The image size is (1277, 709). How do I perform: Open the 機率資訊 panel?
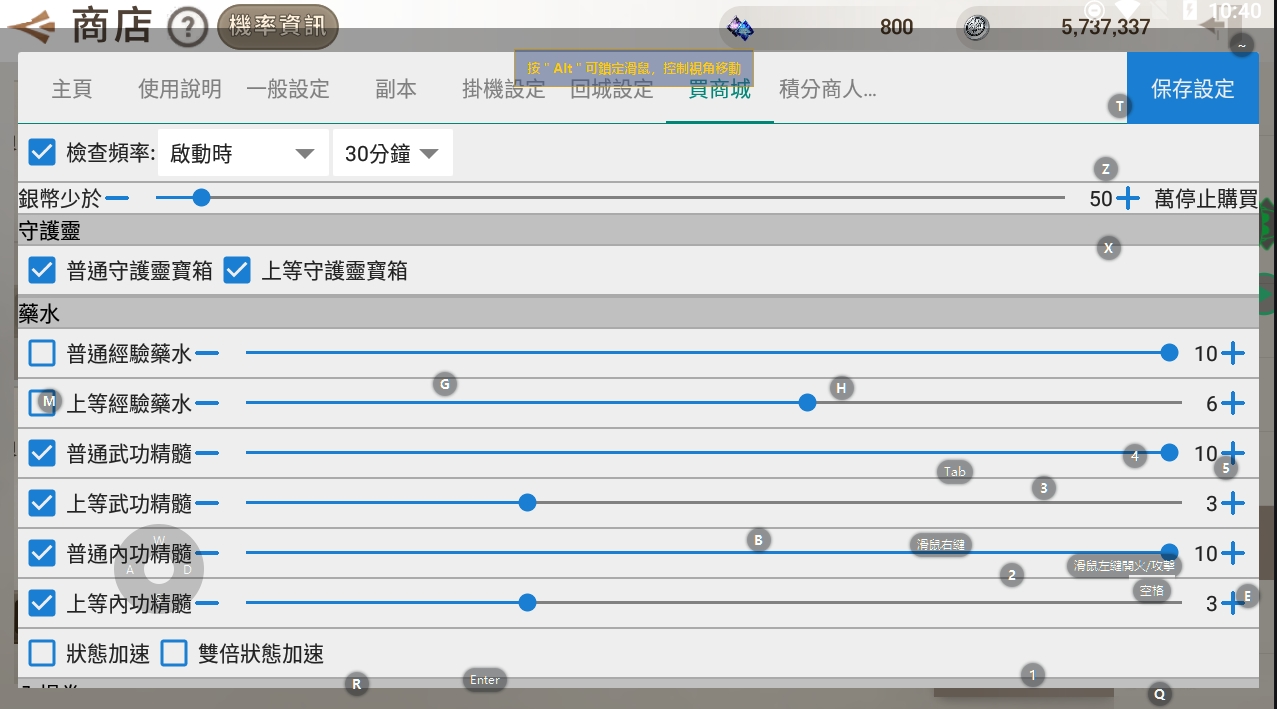[277, 28]
